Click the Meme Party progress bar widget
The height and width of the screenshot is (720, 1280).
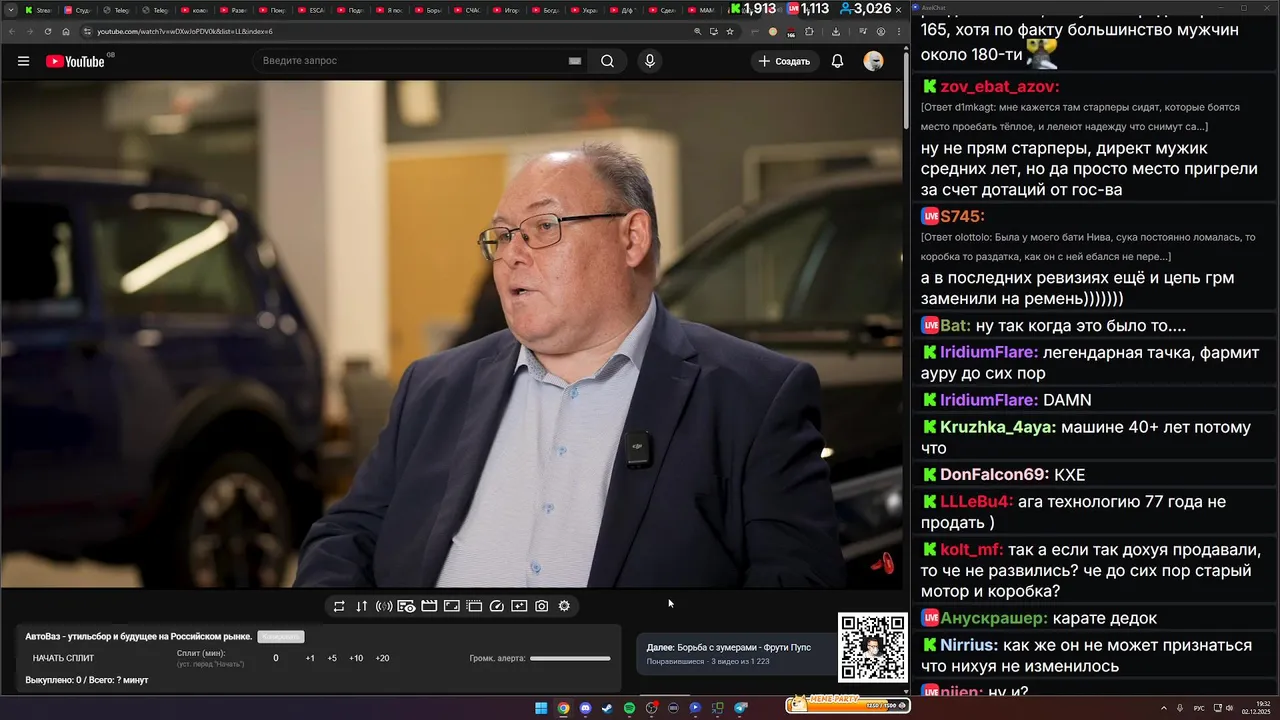pos(847,705)
